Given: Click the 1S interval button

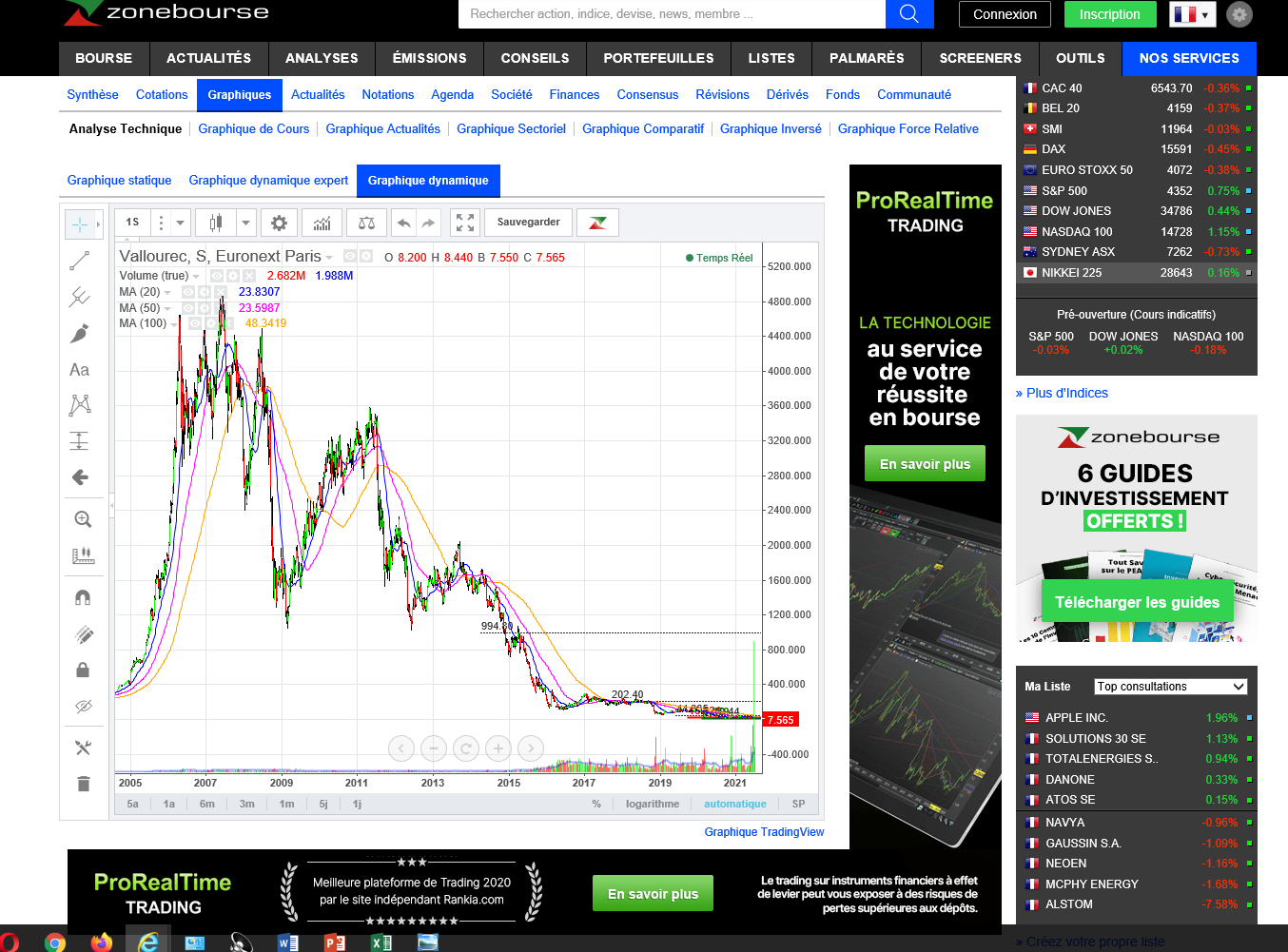Looking at the screenshot, I should (132, 223).
